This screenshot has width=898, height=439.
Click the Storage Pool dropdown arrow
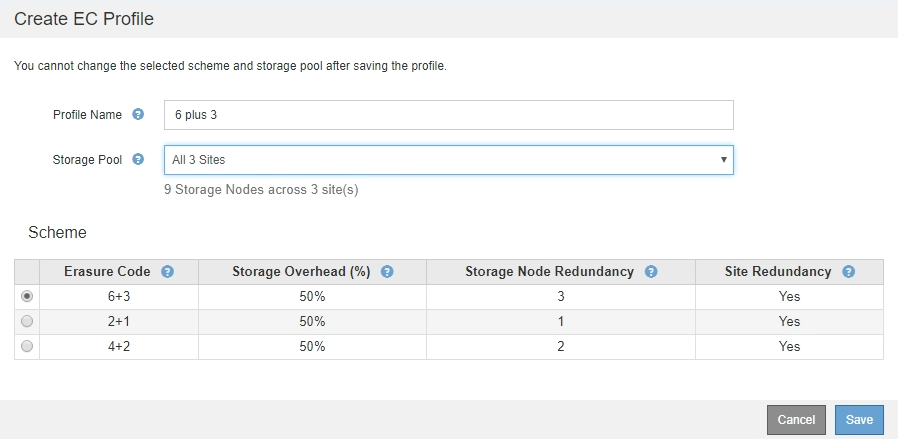pyautogui.click(x=722, y=160)
